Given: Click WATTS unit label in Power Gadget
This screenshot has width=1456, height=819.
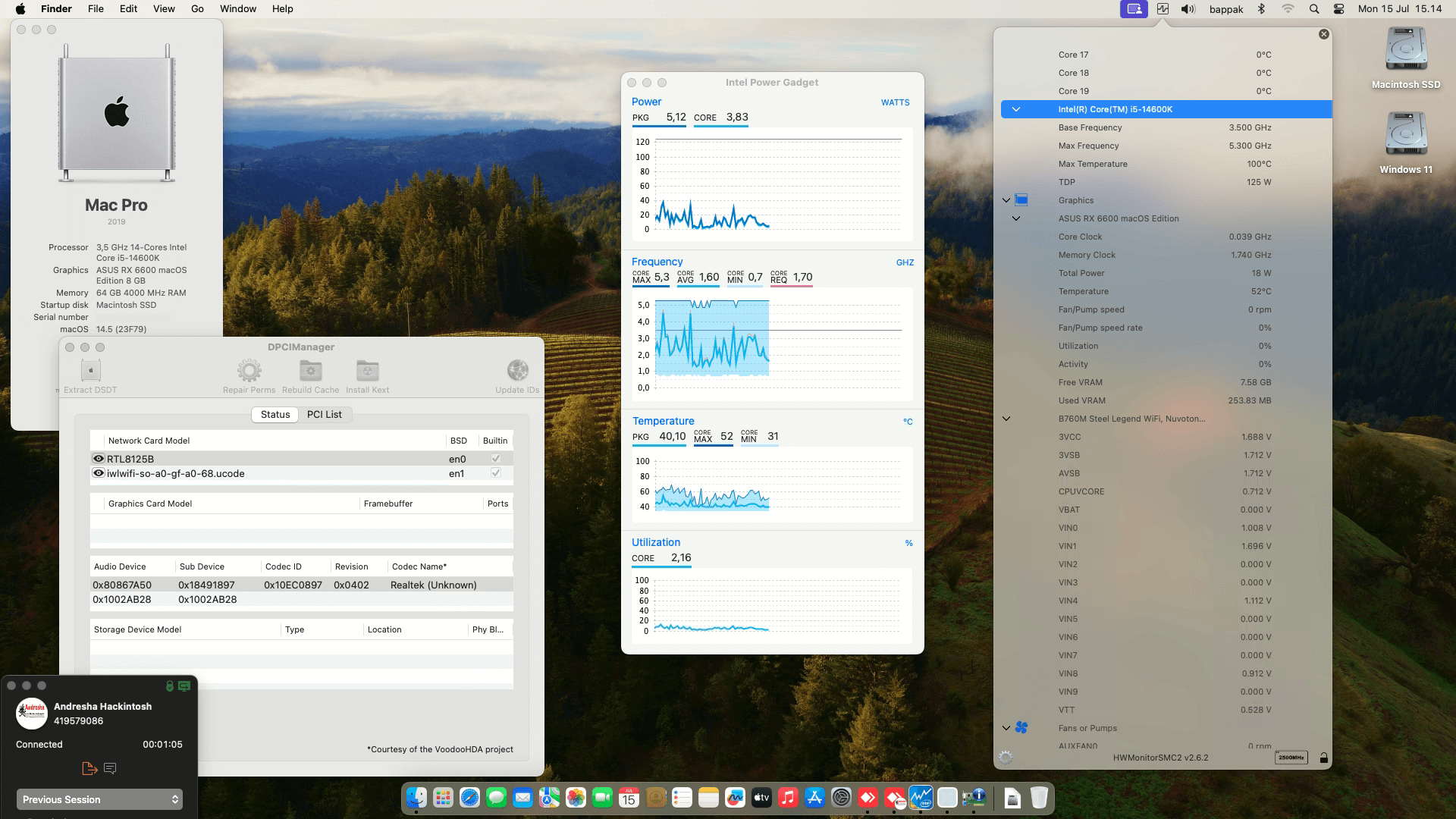Looking at the screenshot, I should point(895,102).
